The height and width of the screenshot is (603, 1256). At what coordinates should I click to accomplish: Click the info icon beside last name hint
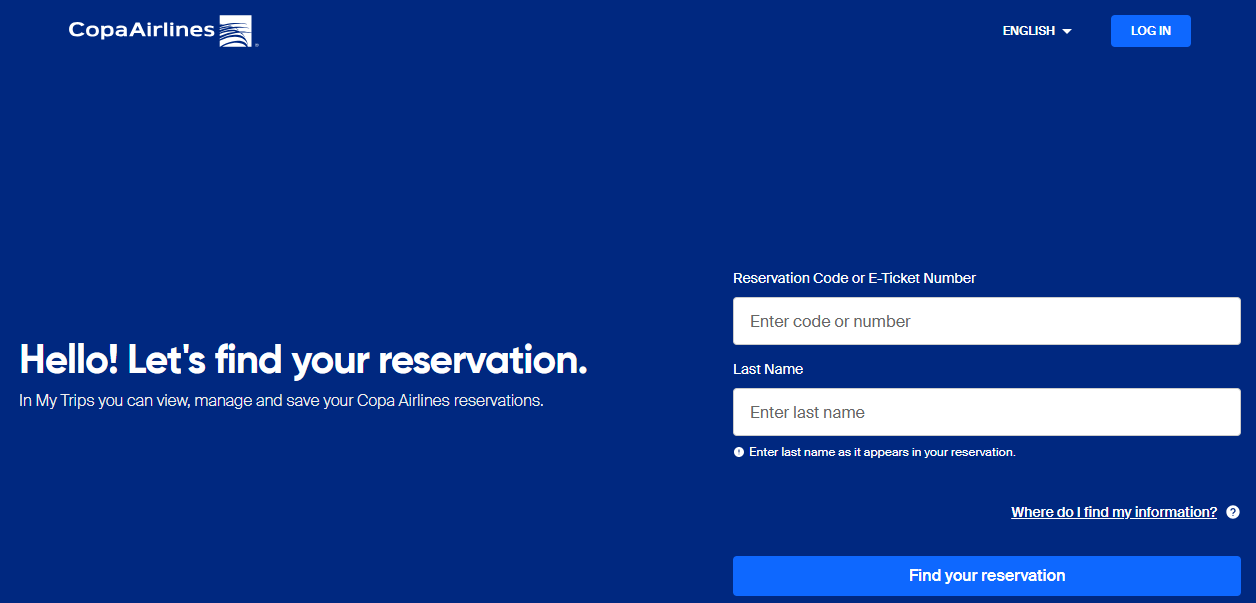pos(739,452)
